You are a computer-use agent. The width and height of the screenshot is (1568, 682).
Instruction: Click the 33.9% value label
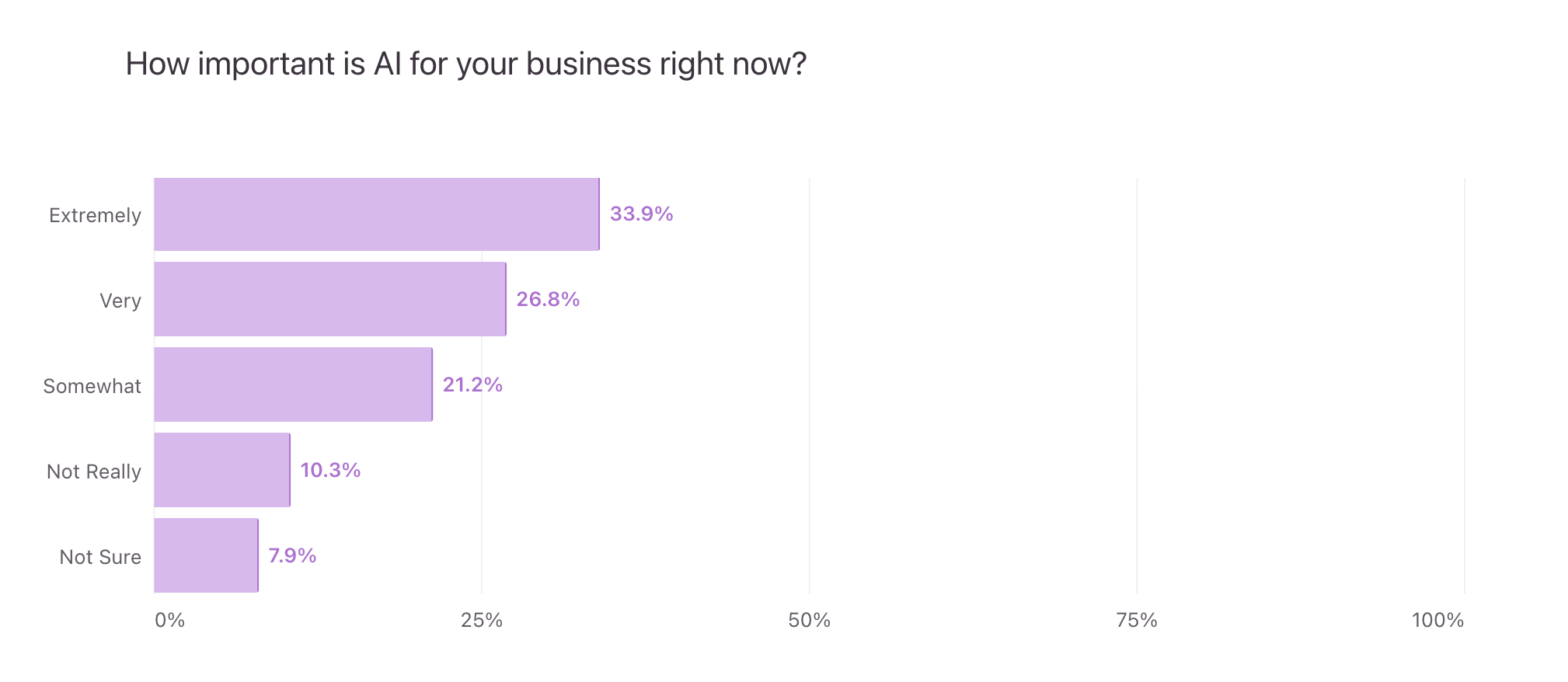point(641,214)
